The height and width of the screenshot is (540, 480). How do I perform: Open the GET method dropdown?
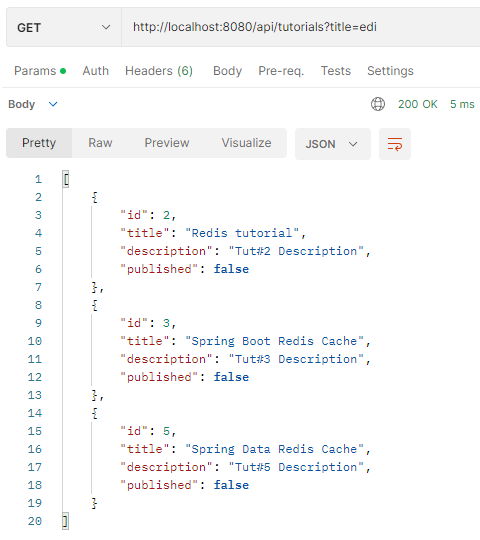(x=64, y=27)
